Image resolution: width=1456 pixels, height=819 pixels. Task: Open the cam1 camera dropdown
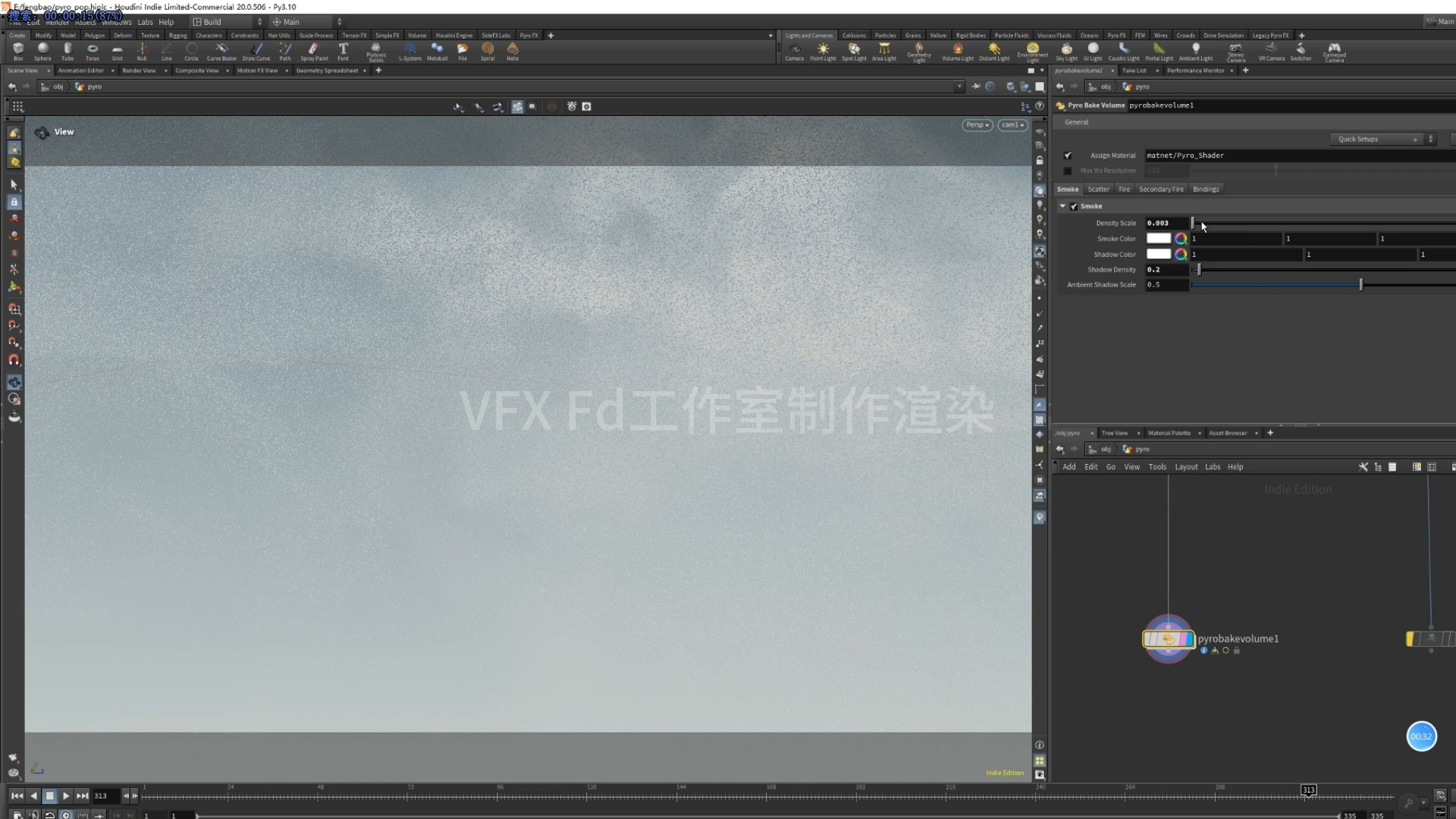1012,125
